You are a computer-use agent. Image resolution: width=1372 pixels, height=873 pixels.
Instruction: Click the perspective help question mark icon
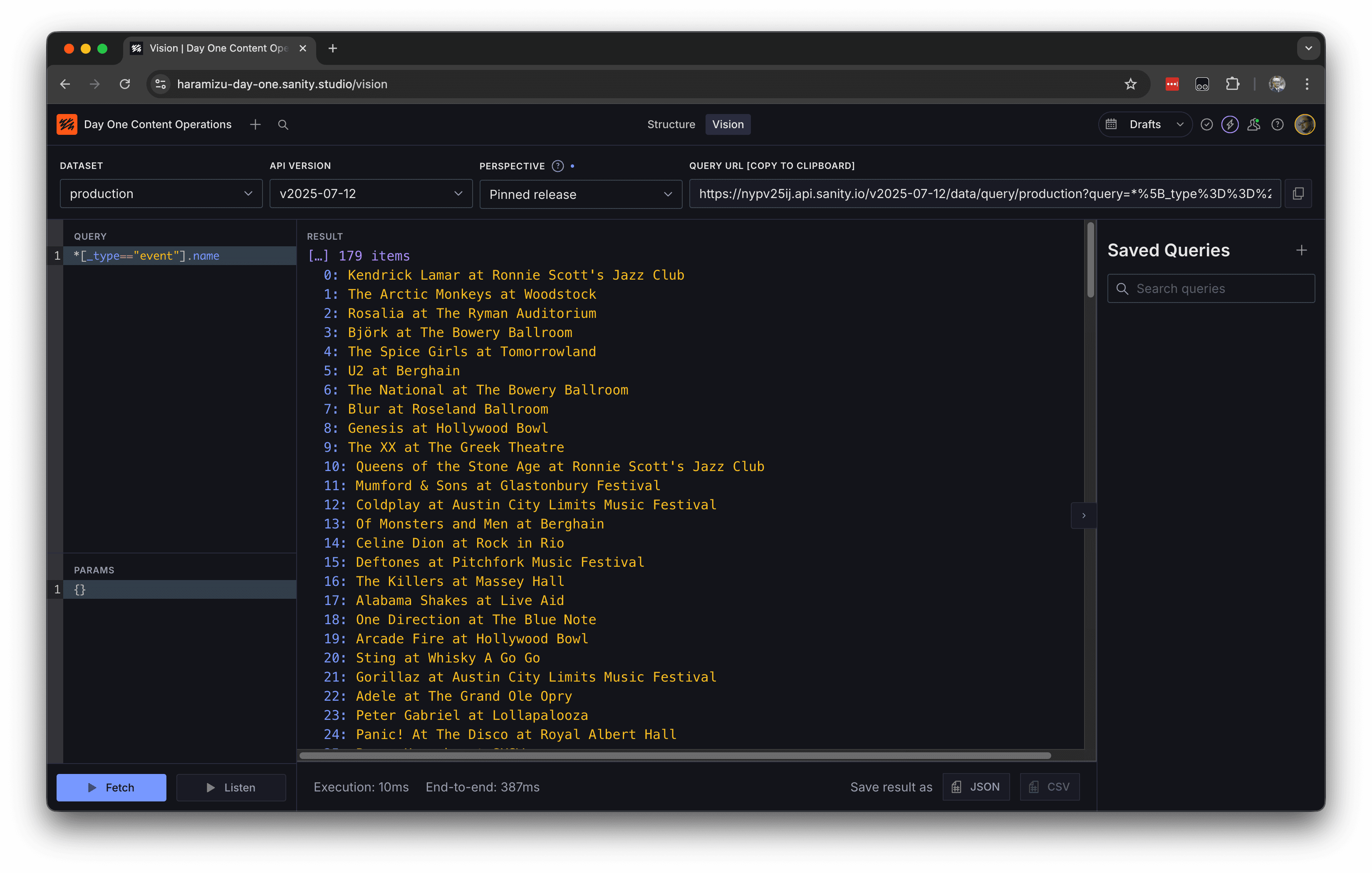(557, 166)
